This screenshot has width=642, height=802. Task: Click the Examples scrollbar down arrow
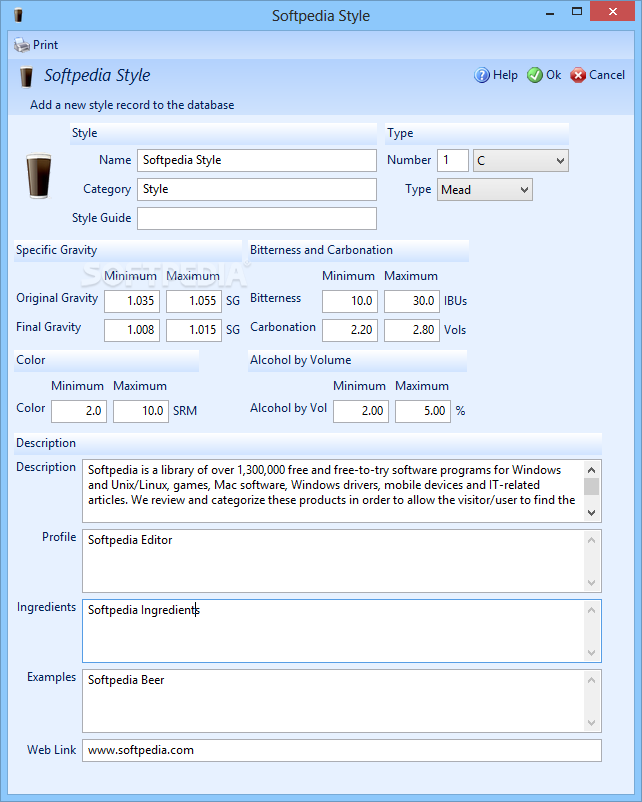592,723
